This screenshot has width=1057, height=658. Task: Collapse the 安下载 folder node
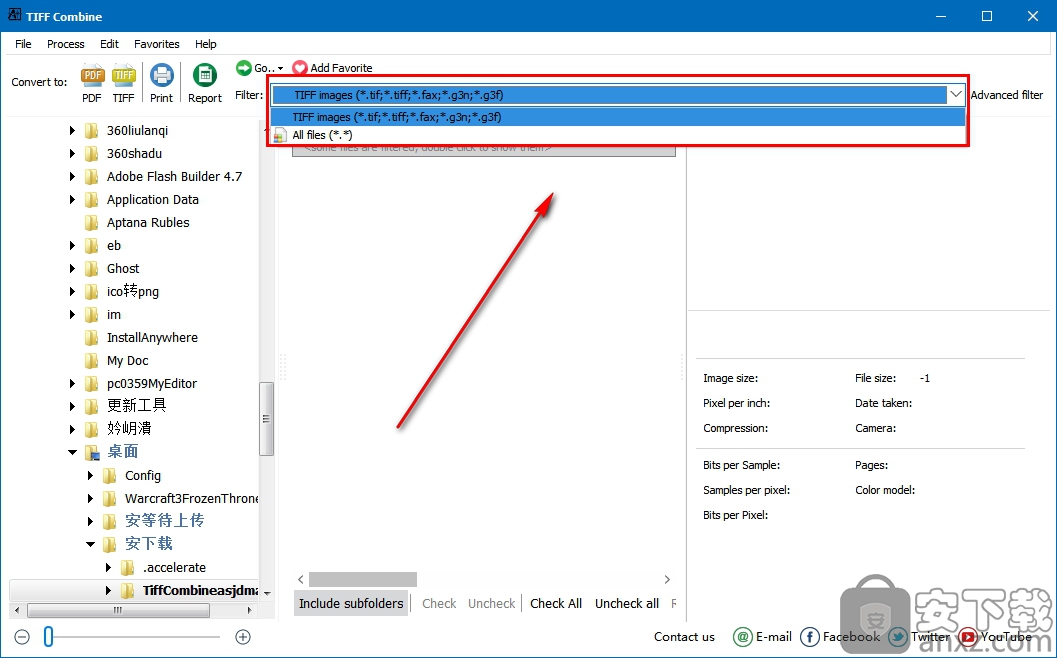click(x=90, y=544)
